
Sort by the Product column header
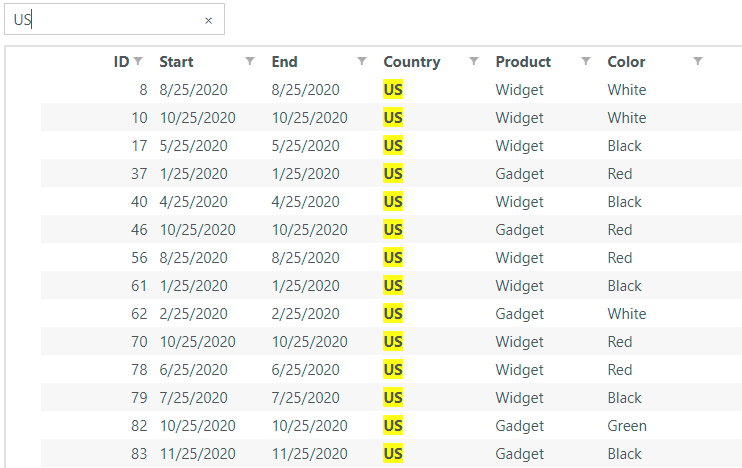[x=523, y=62]
